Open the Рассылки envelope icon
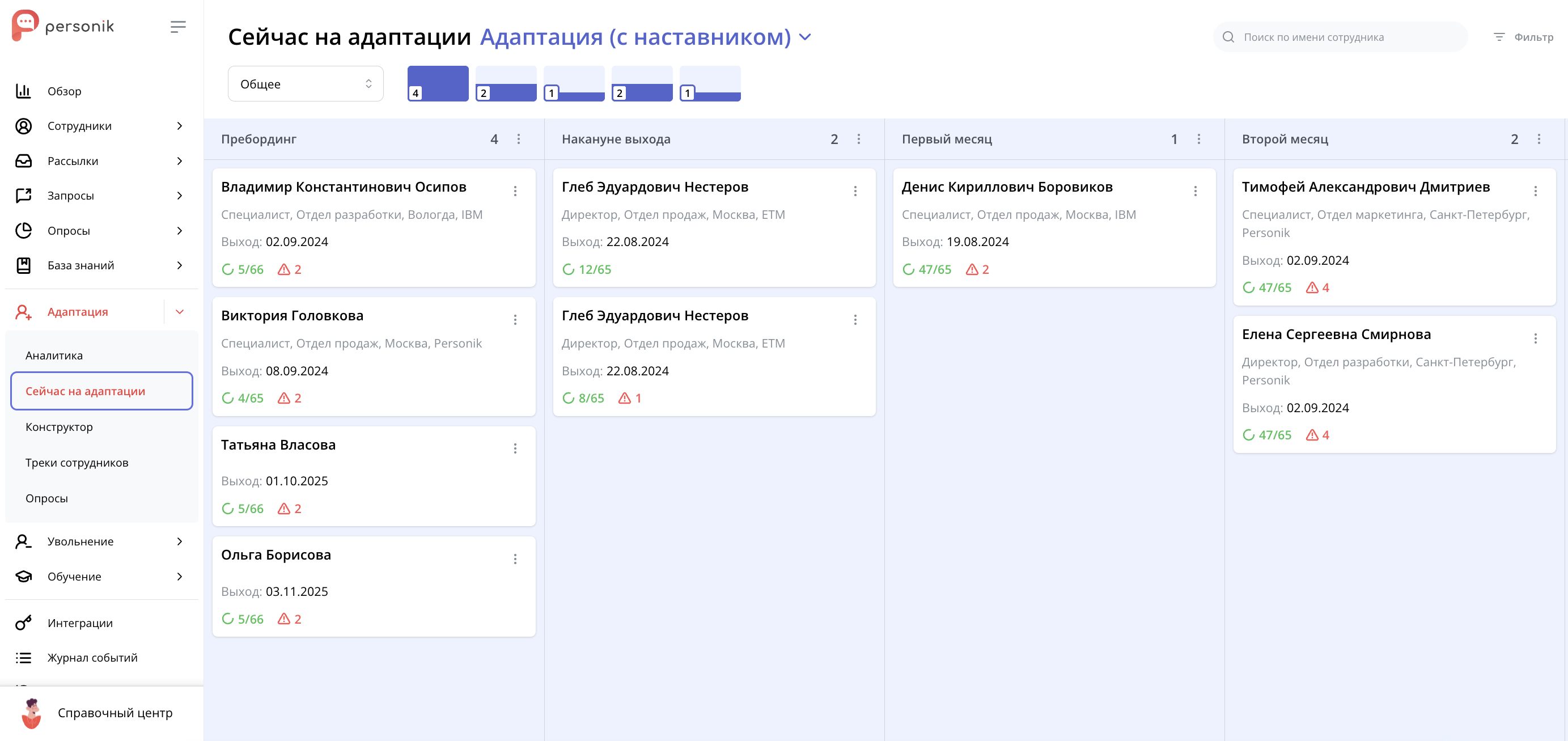This screenshot has width=1568, height=741. 23,161
